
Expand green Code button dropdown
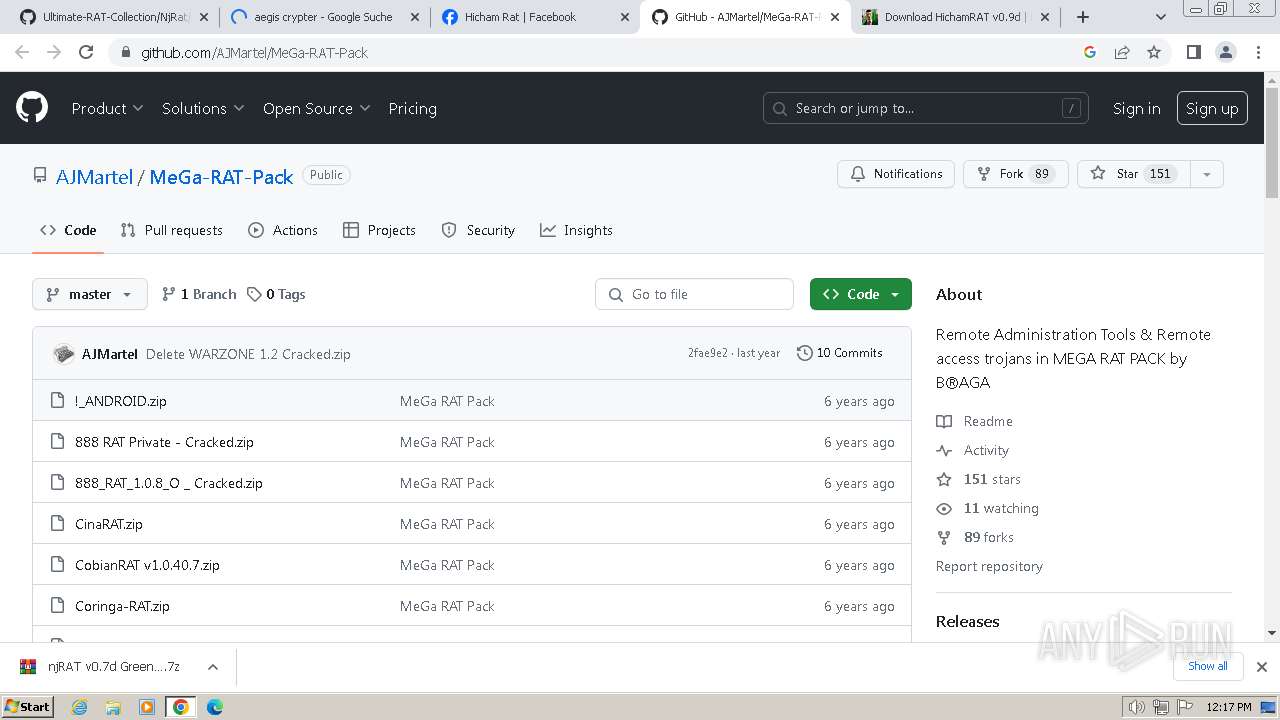(861, 294)
